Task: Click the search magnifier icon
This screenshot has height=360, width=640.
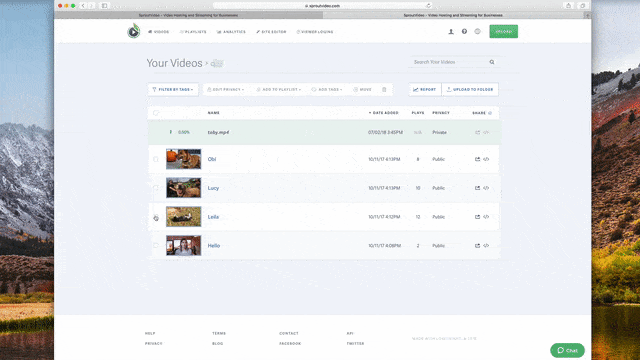Action: pos(492,62)
